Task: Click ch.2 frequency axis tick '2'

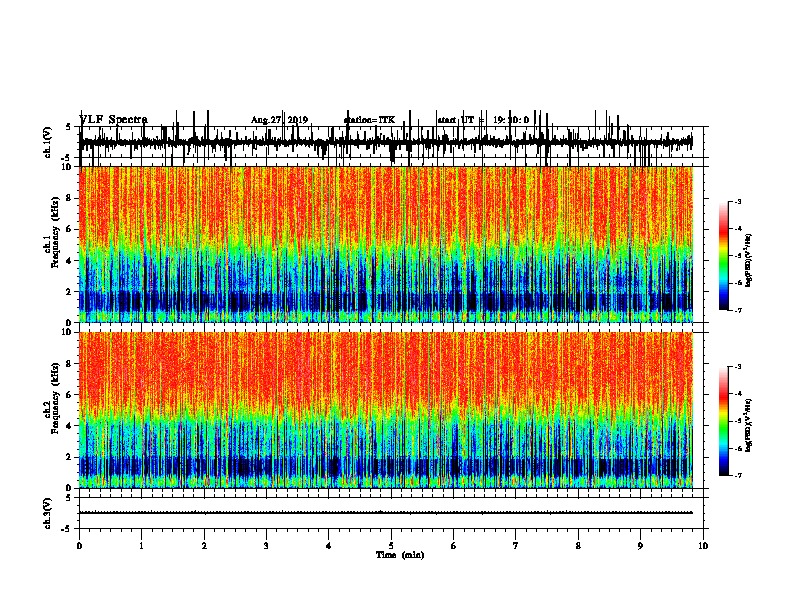Action: tap(70, 457)
